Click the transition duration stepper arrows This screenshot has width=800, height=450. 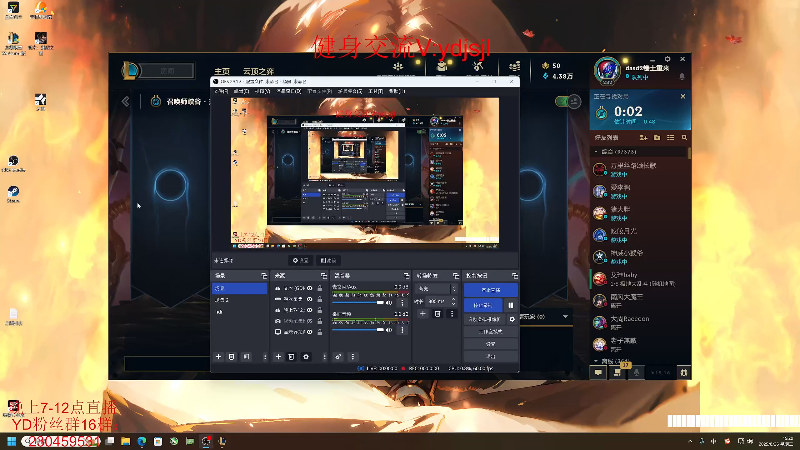point(454,301)
